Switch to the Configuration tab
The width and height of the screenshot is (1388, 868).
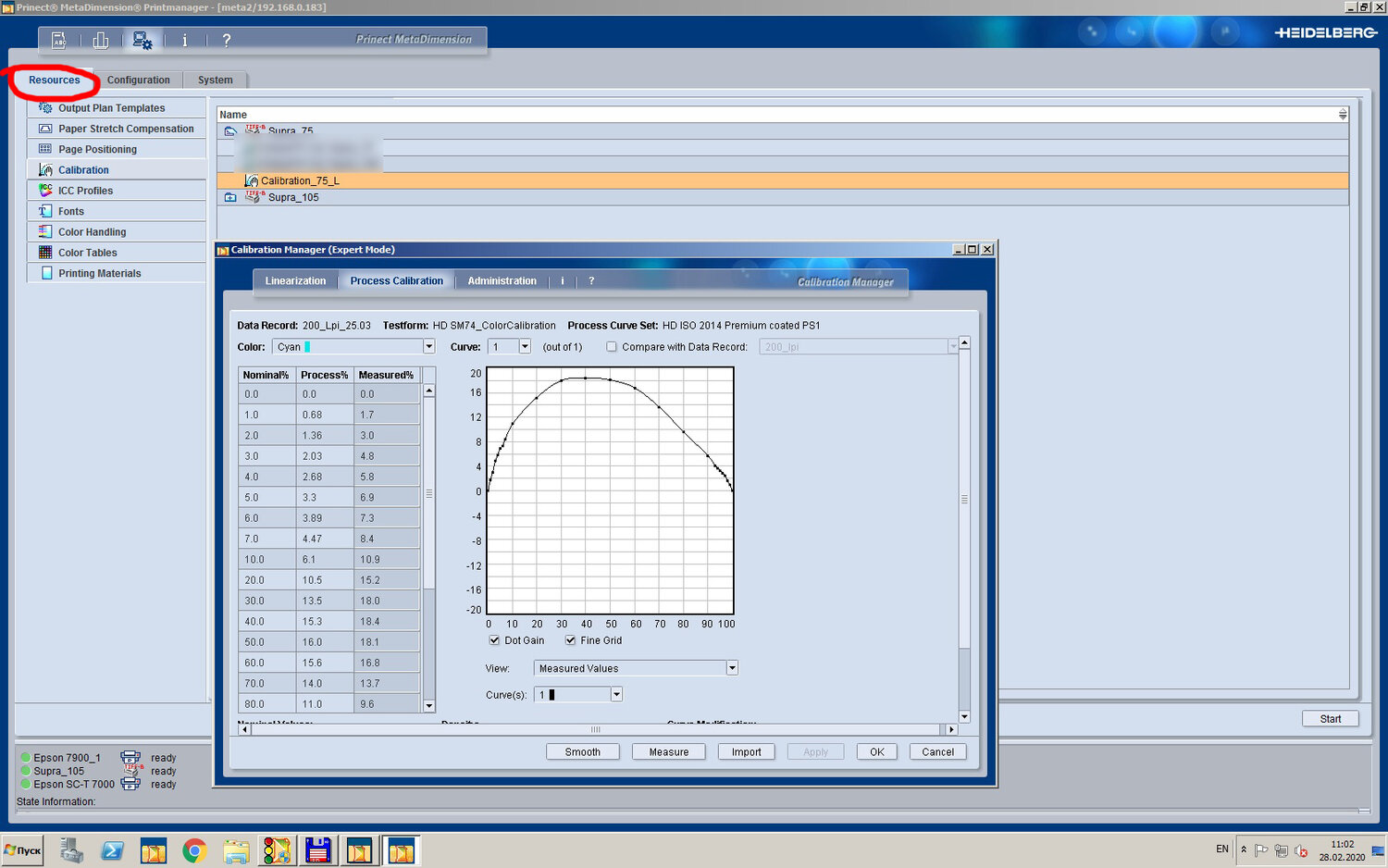(139, 81)
